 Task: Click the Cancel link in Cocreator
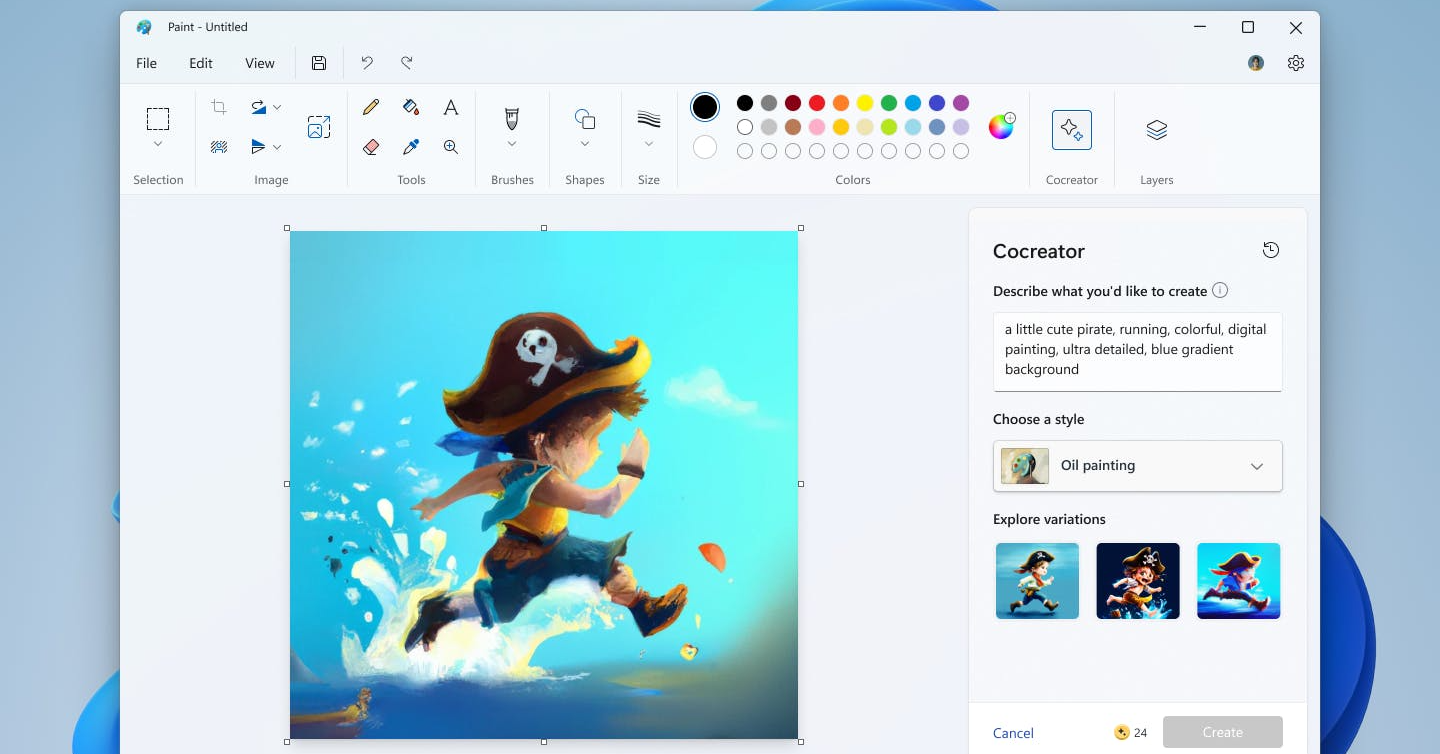[1013, 733]
